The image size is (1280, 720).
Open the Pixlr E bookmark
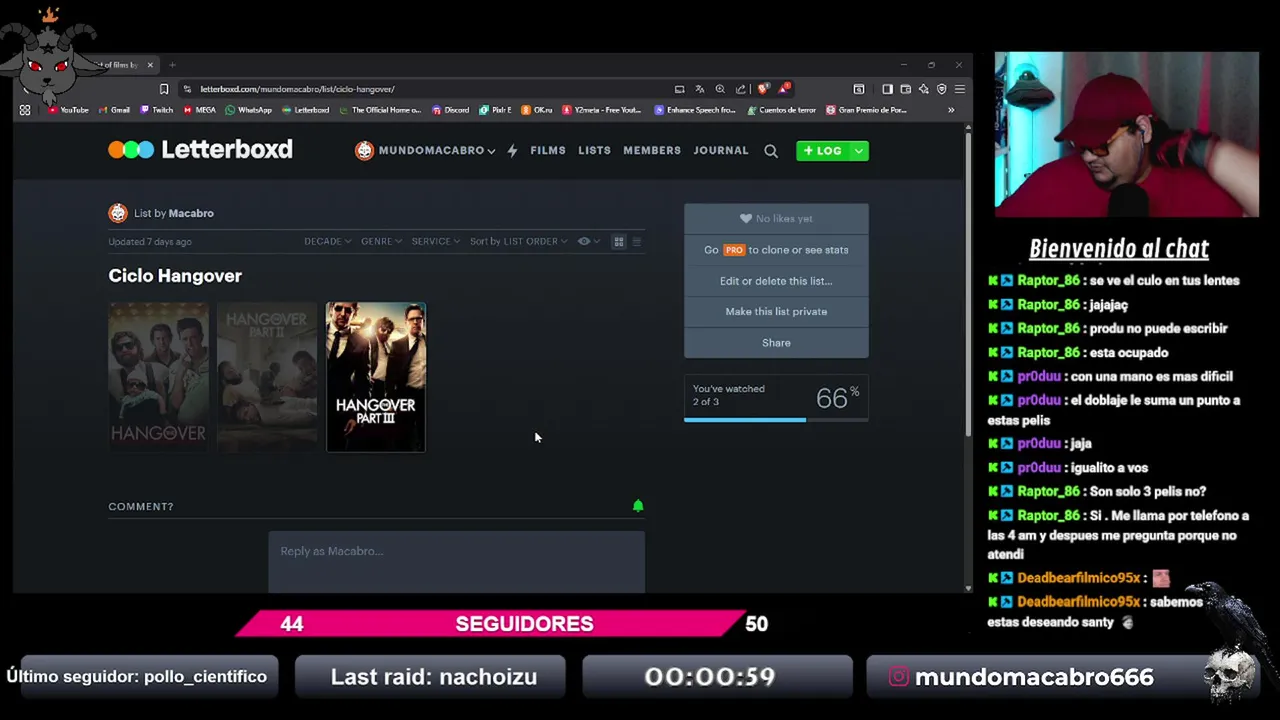tap(495, 110)
